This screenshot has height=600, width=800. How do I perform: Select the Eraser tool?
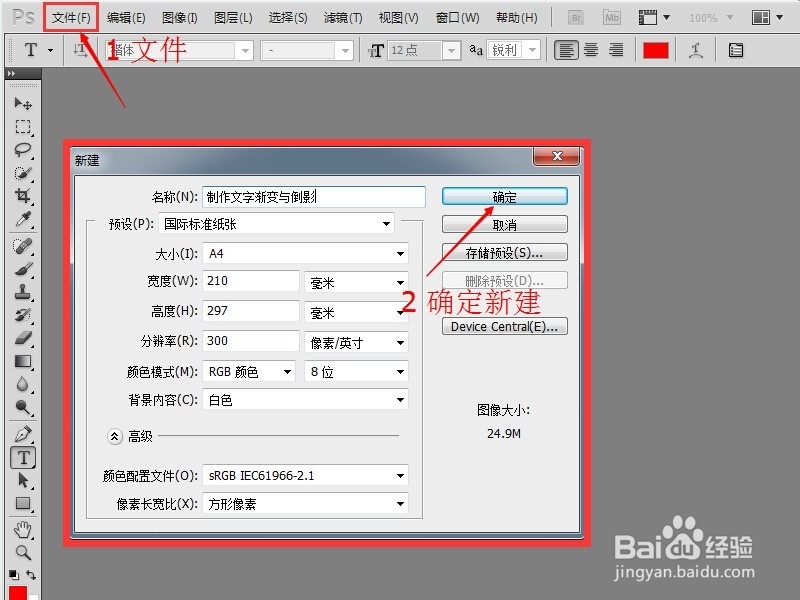click(x=24, y=336)
